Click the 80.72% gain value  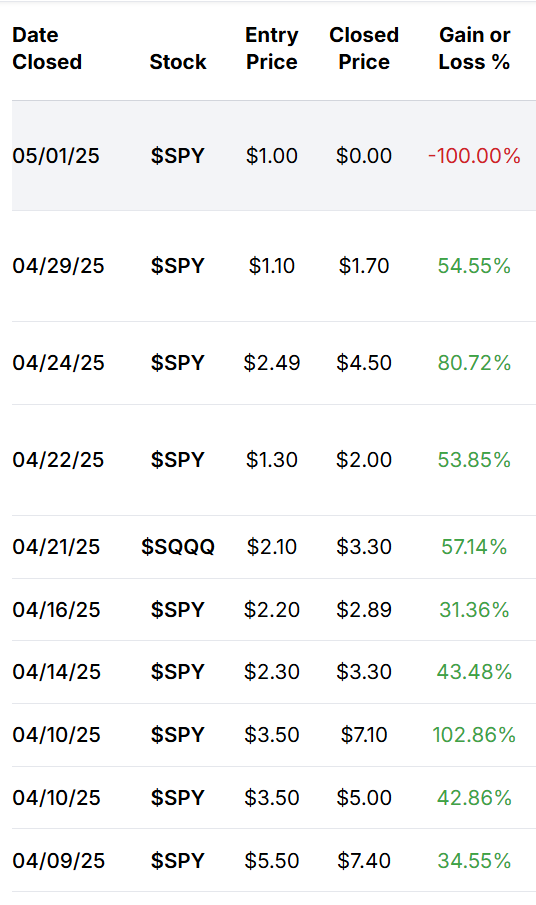pyautogui.click(x=474, y=363)
